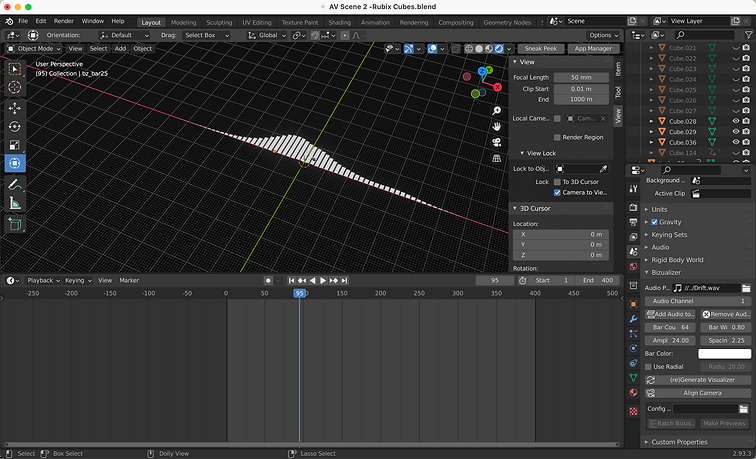
Task: Click the Focal Length 50 mm field
Action: pyautogui.click(x=581, y=78)
